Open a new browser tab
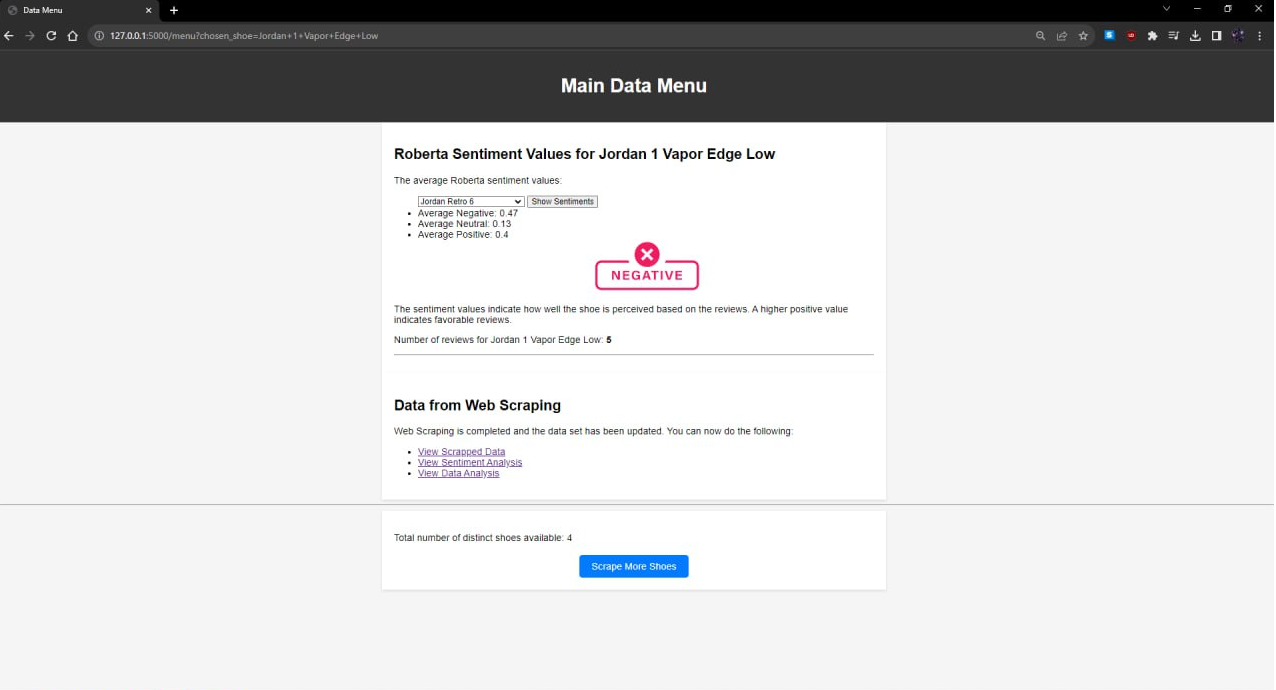Viewport: 1276px width, 690px height. coord(174,10)
